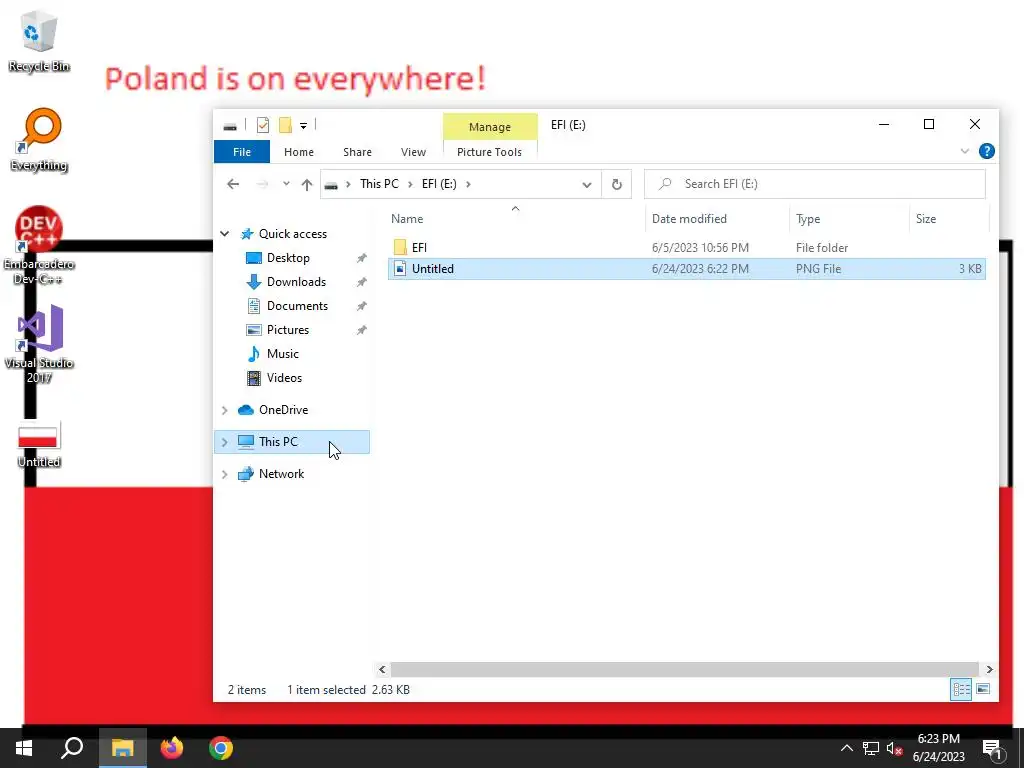Open Desktop in Quick access
The height and width of the screenshot is (768, 1024).
coord(288,258)
